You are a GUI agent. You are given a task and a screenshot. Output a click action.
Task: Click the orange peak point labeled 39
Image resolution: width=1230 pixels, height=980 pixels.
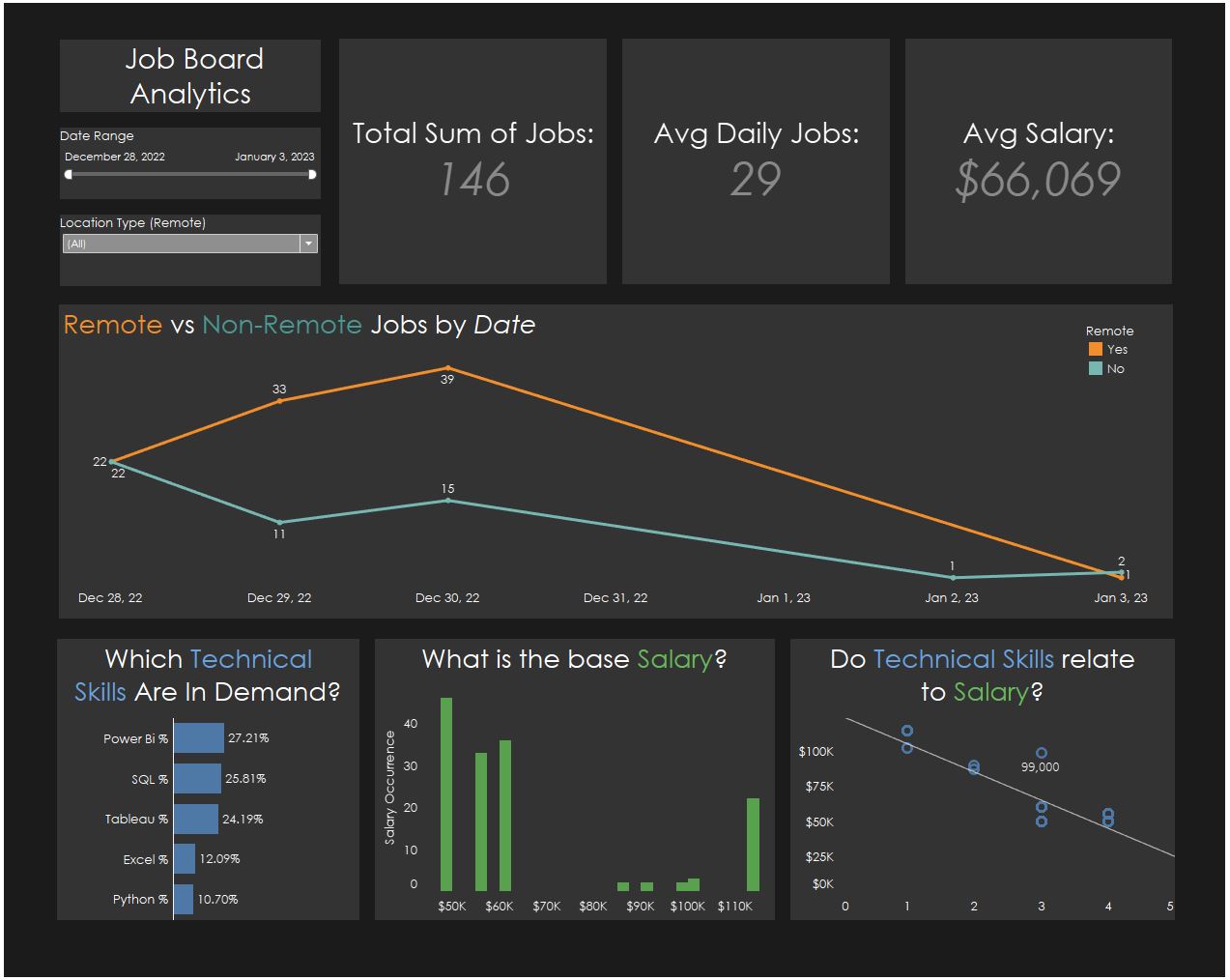pyautogui.click(x=448, y=368)
